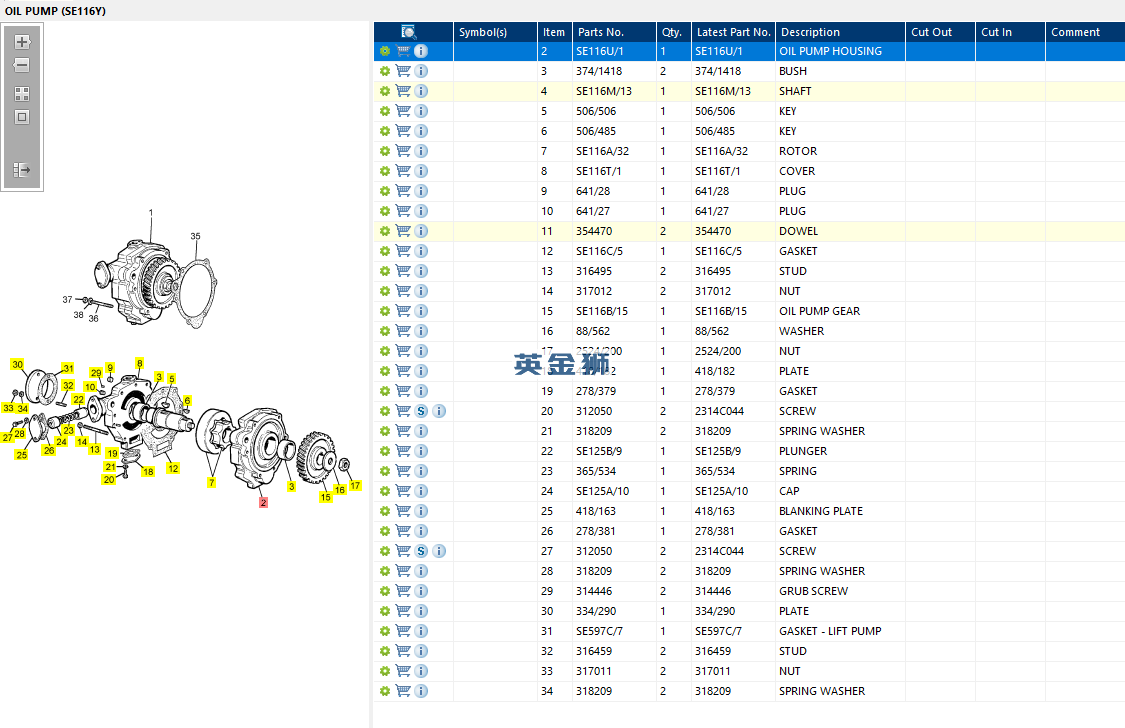This screenshot has height=728, width=1125.
Task: Click the gear icon for GASKET 278/379
Action: point(385,391)
